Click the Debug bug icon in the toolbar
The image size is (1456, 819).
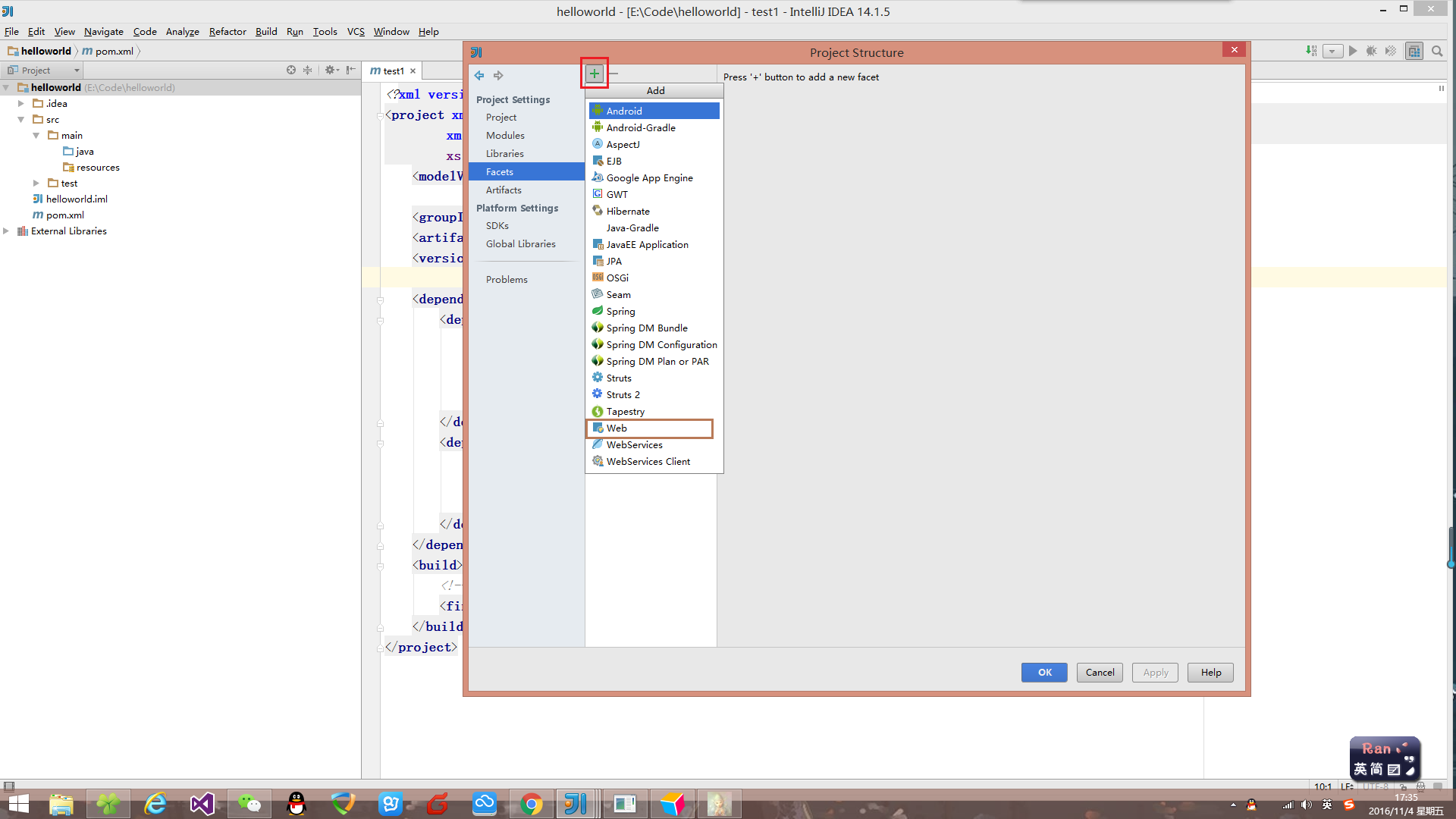coord(1371,51)
